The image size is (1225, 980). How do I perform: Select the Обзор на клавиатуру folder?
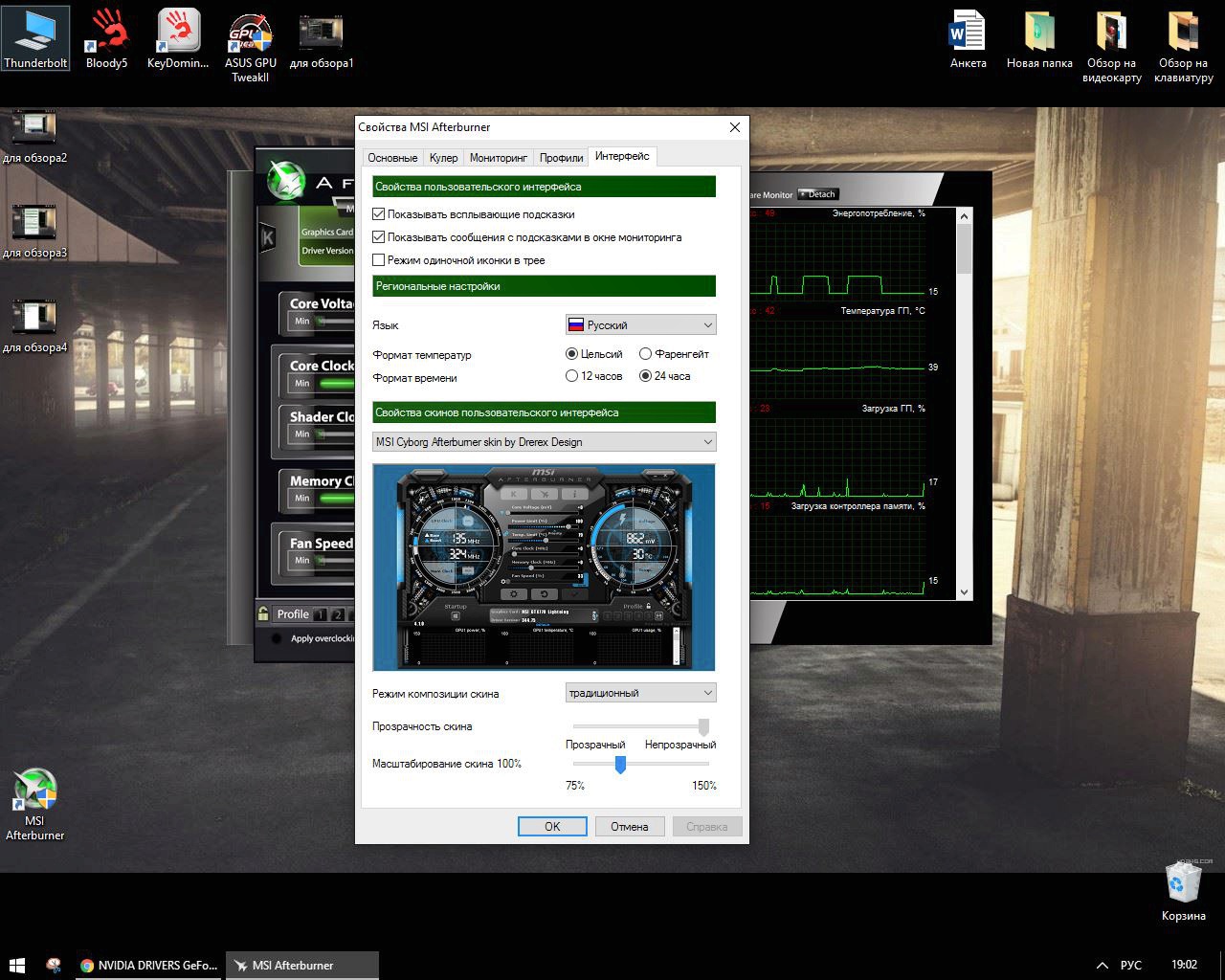1184,45
